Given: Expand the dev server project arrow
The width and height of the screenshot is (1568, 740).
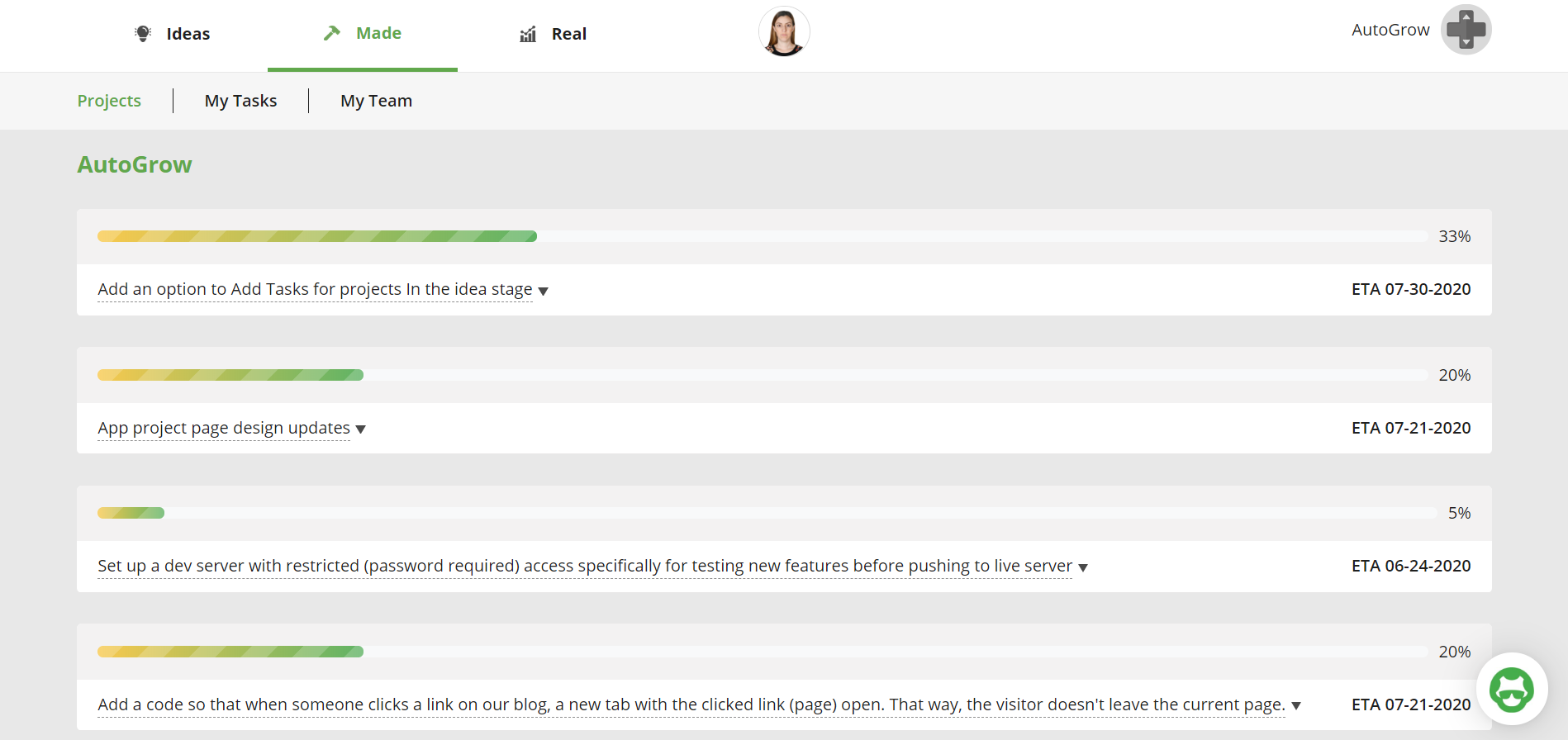Looking at the screenshot, I should 1083,567.
